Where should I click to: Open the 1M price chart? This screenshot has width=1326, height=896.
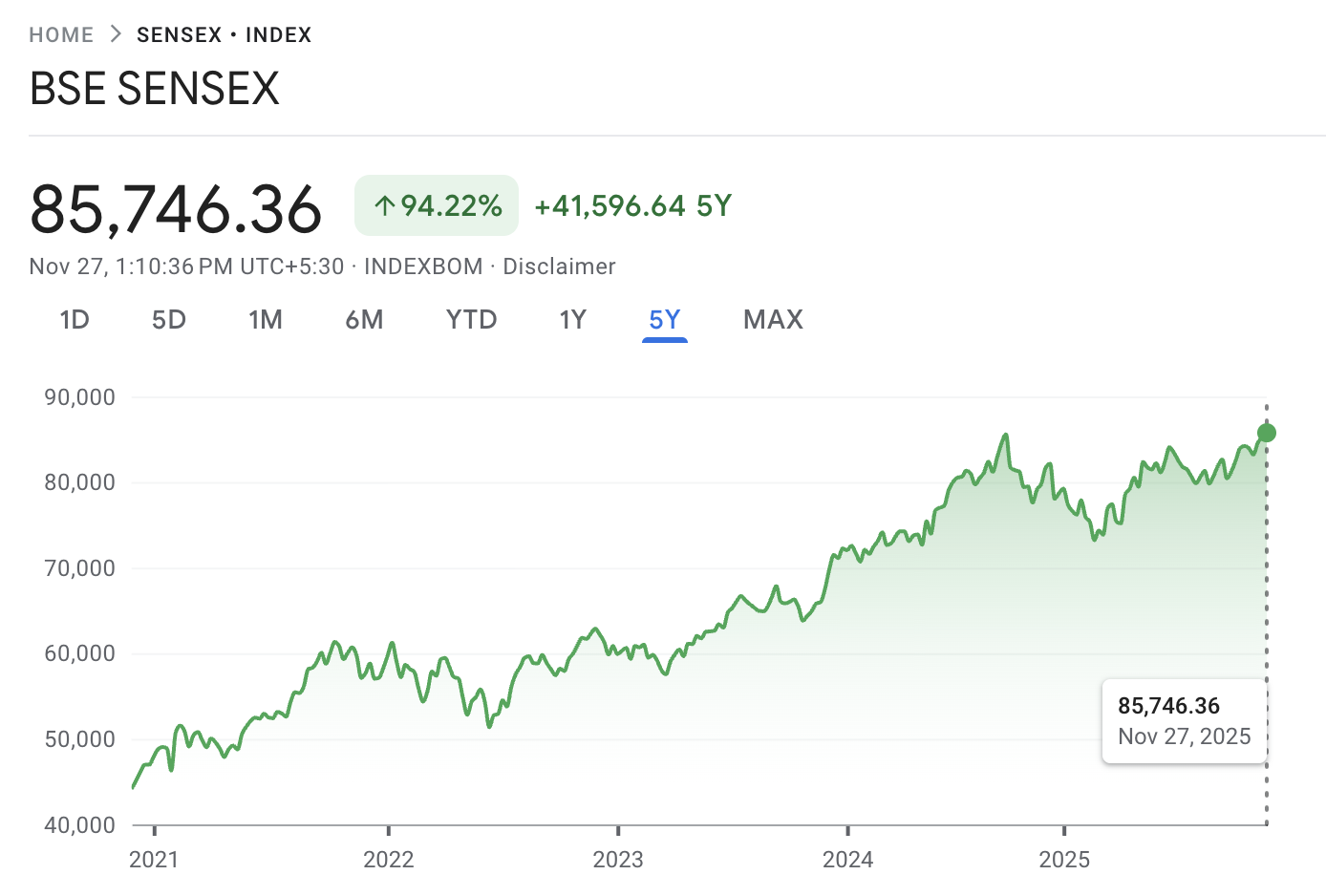click(266, 320)
